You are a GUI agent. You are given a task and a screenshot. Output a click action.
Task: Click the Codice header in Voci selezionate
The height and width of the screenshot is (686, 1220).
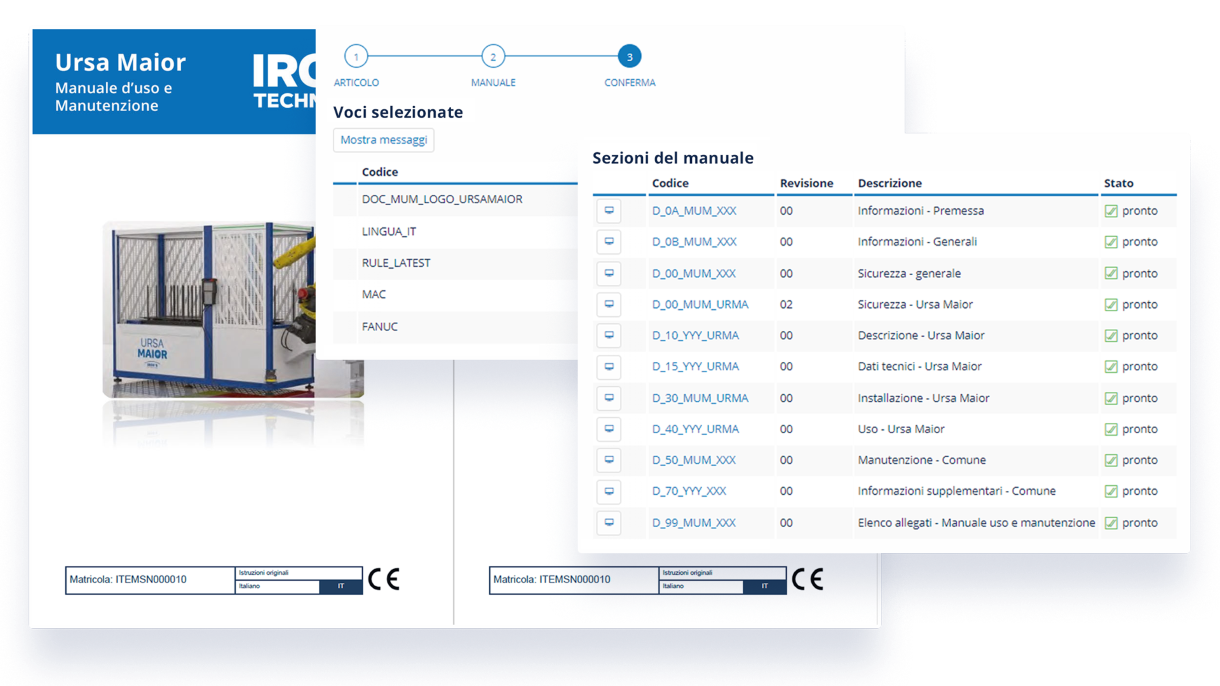click(380, 172)
